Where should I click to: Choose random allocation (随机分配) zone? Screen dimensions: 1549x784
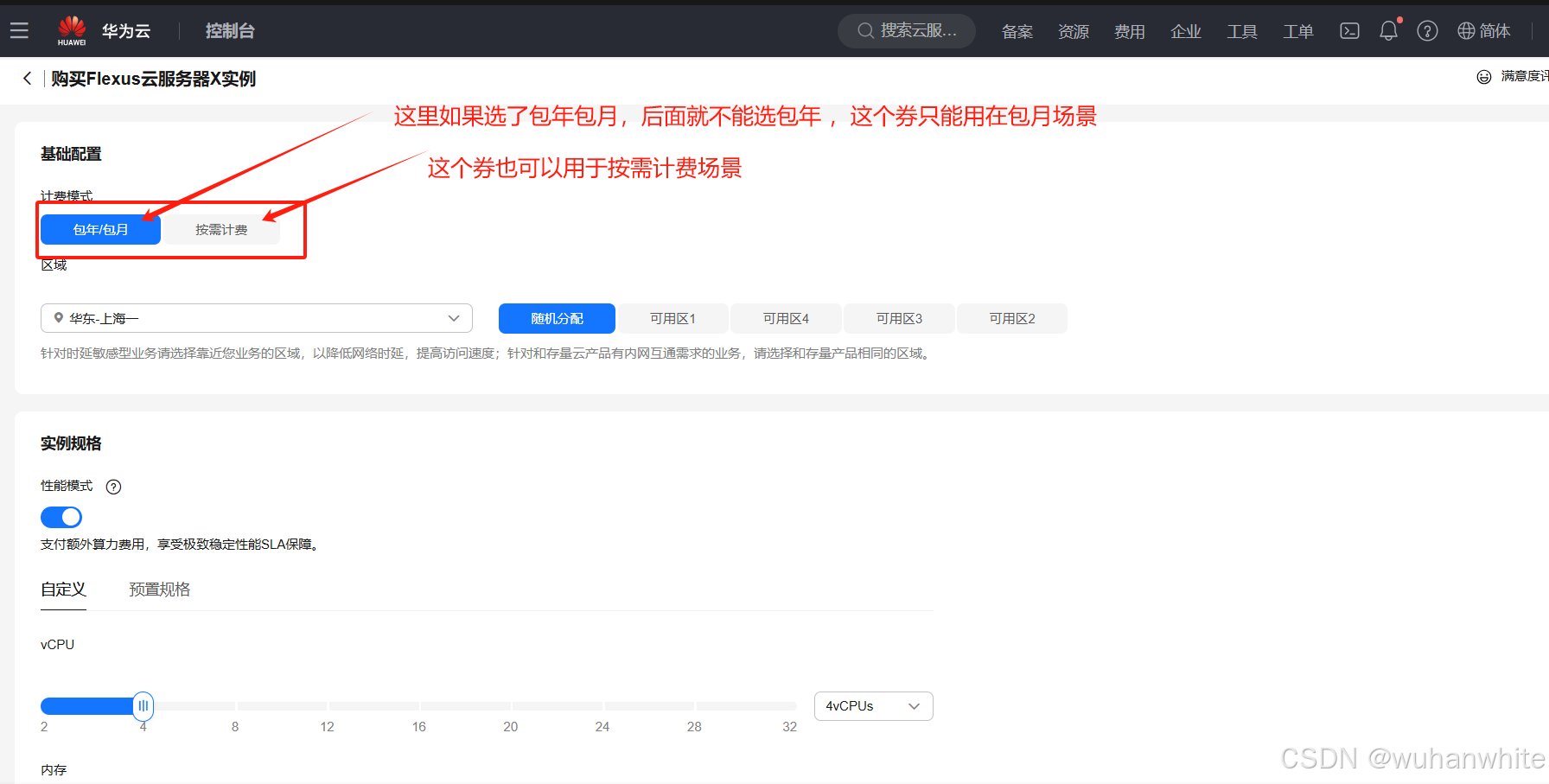pyautogui.click(x=557, y=318)
